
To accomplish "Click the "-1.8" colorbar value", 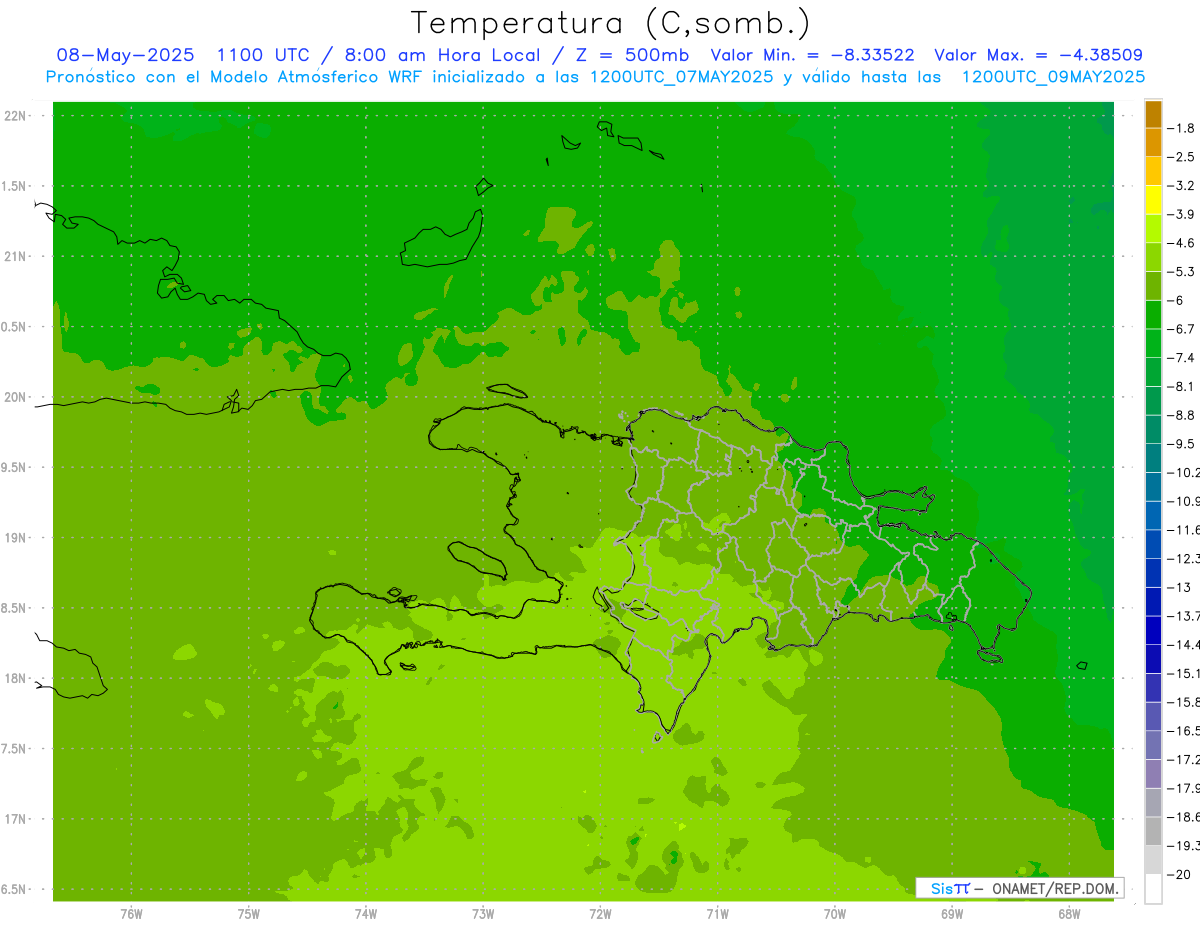I will (x=1181, y=128).
